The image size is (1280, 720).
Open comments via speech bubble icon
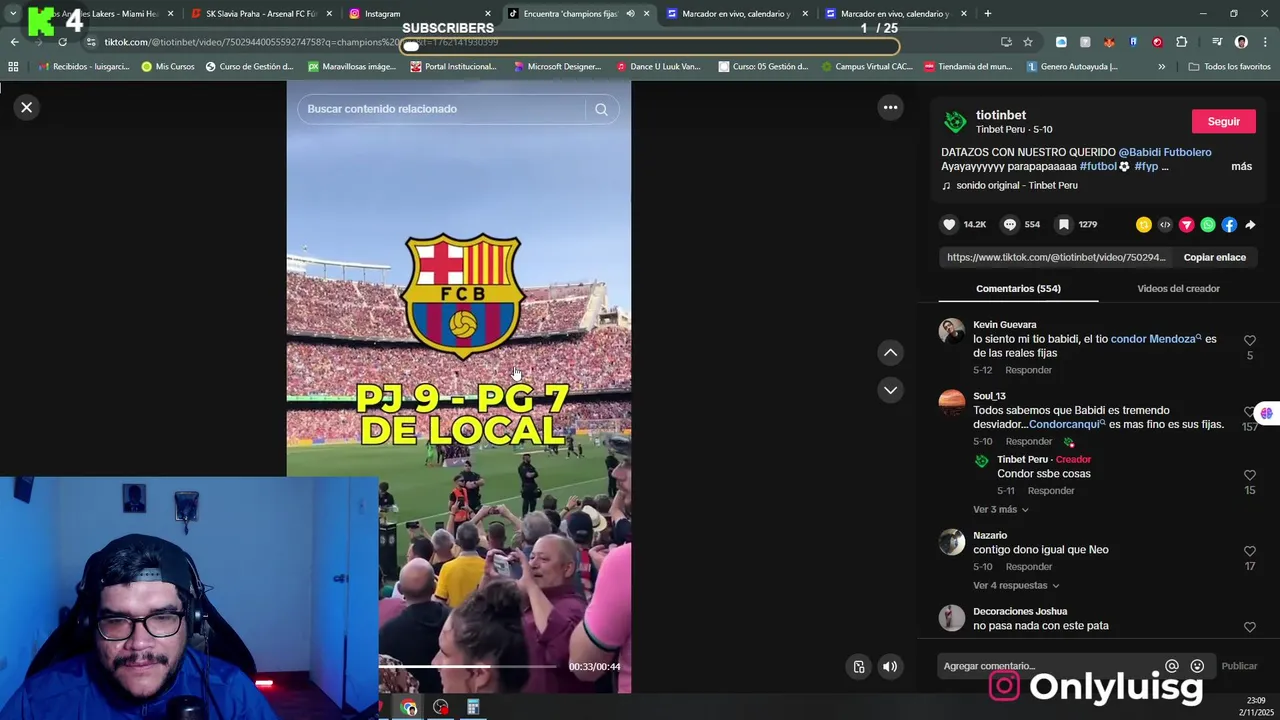pos(1010,225)
